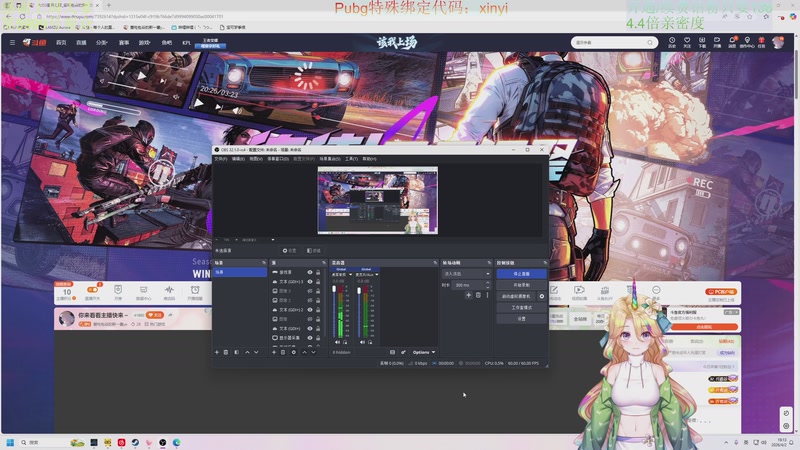
Task: Click OBS icon on Windows taskbar
Action: tap(162, 442)
